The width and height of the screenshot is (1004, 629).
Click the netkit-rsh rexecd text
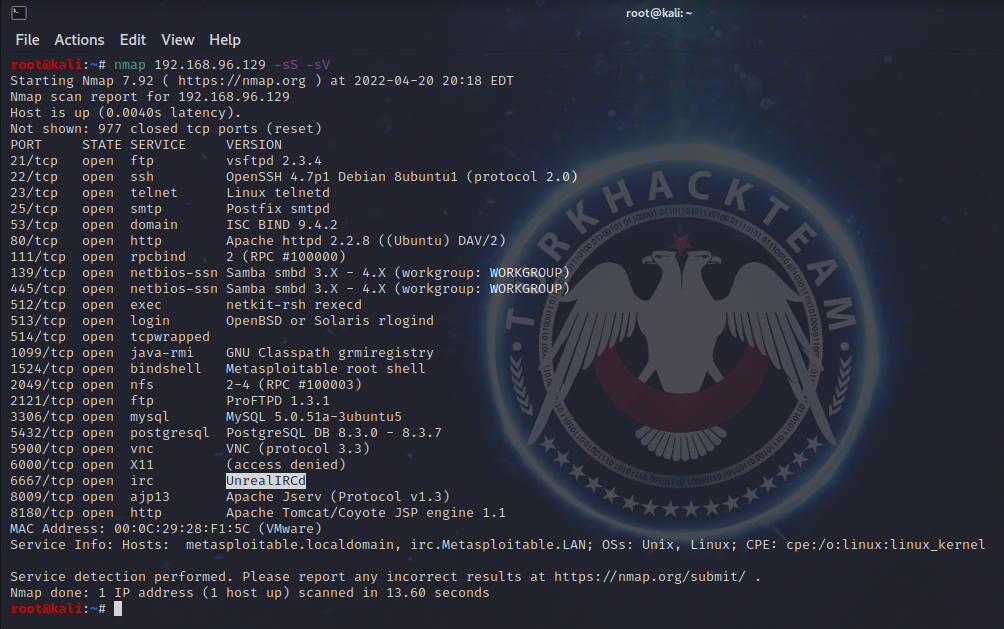point(294,305)
